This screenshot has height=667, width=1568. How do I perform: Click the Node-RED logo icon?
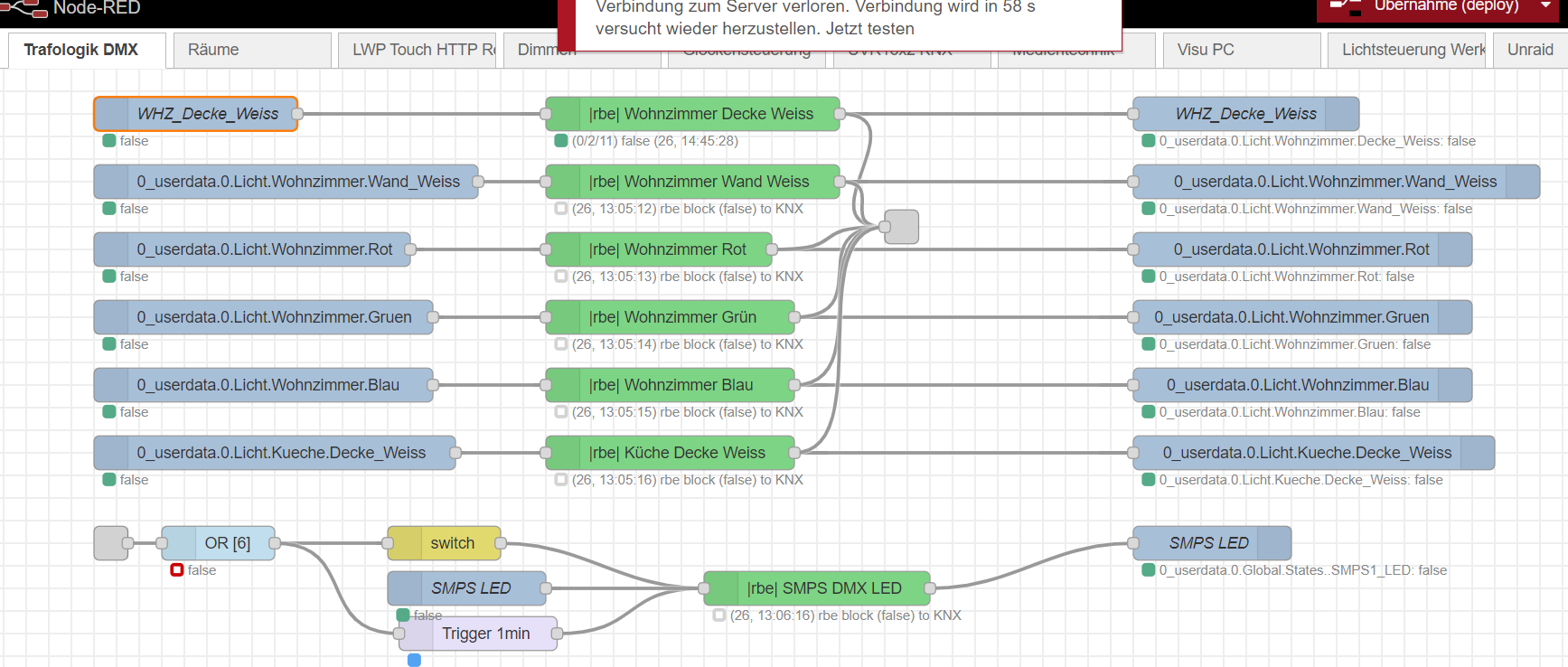(24, 9)
